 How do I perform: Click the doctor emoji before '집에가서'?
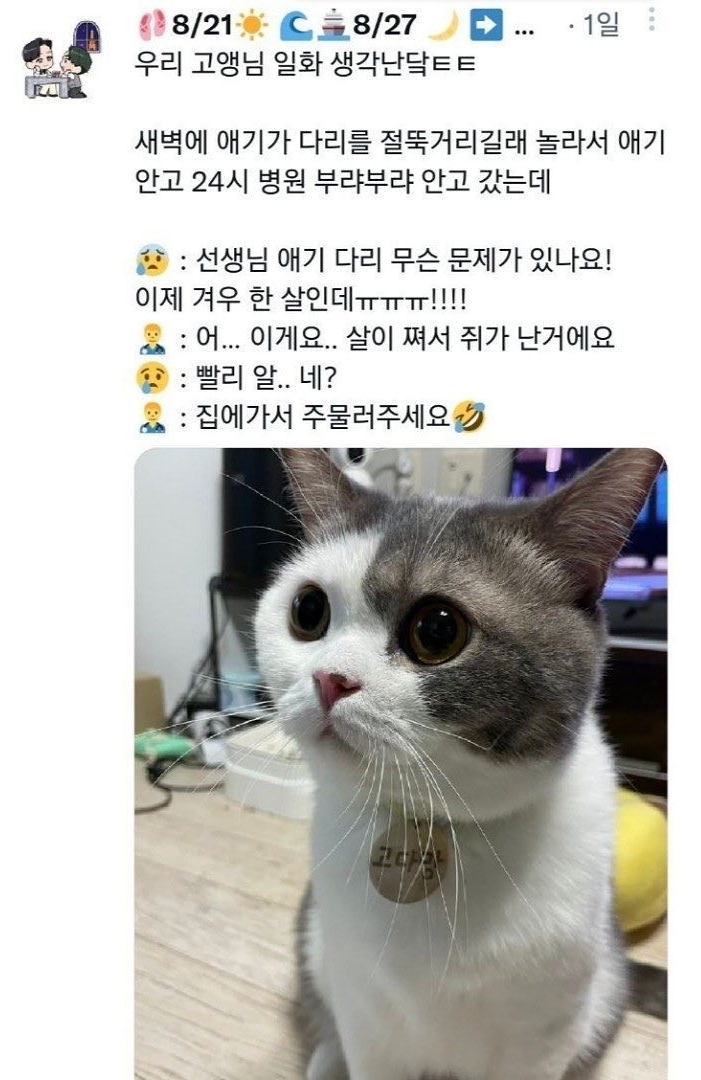[x=152, y=417]
